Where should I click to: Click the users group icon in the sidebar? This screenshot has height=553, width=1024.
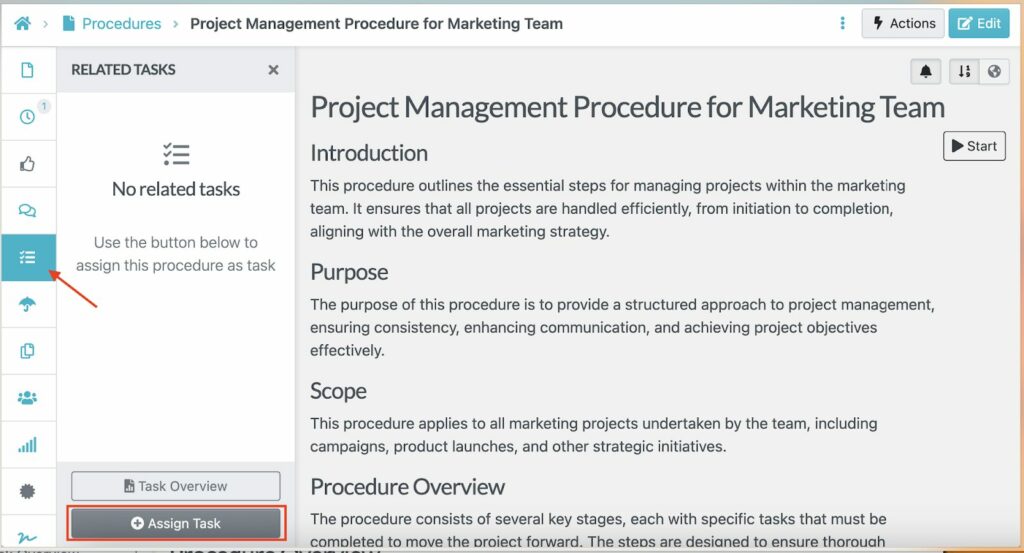[x=28, y=398]
